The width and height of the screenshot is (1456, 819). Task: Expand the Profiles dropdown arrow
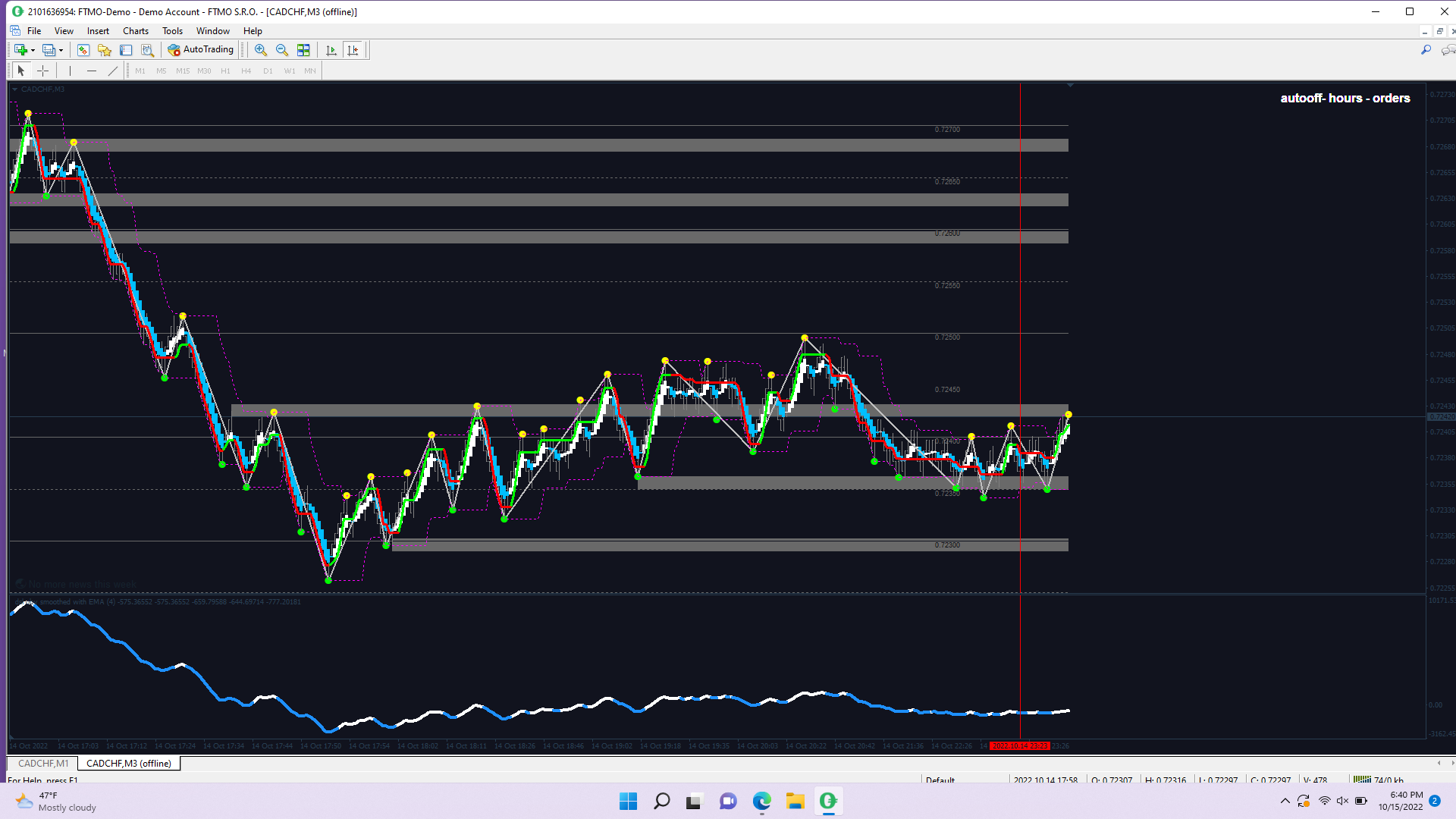pos(61,50)
